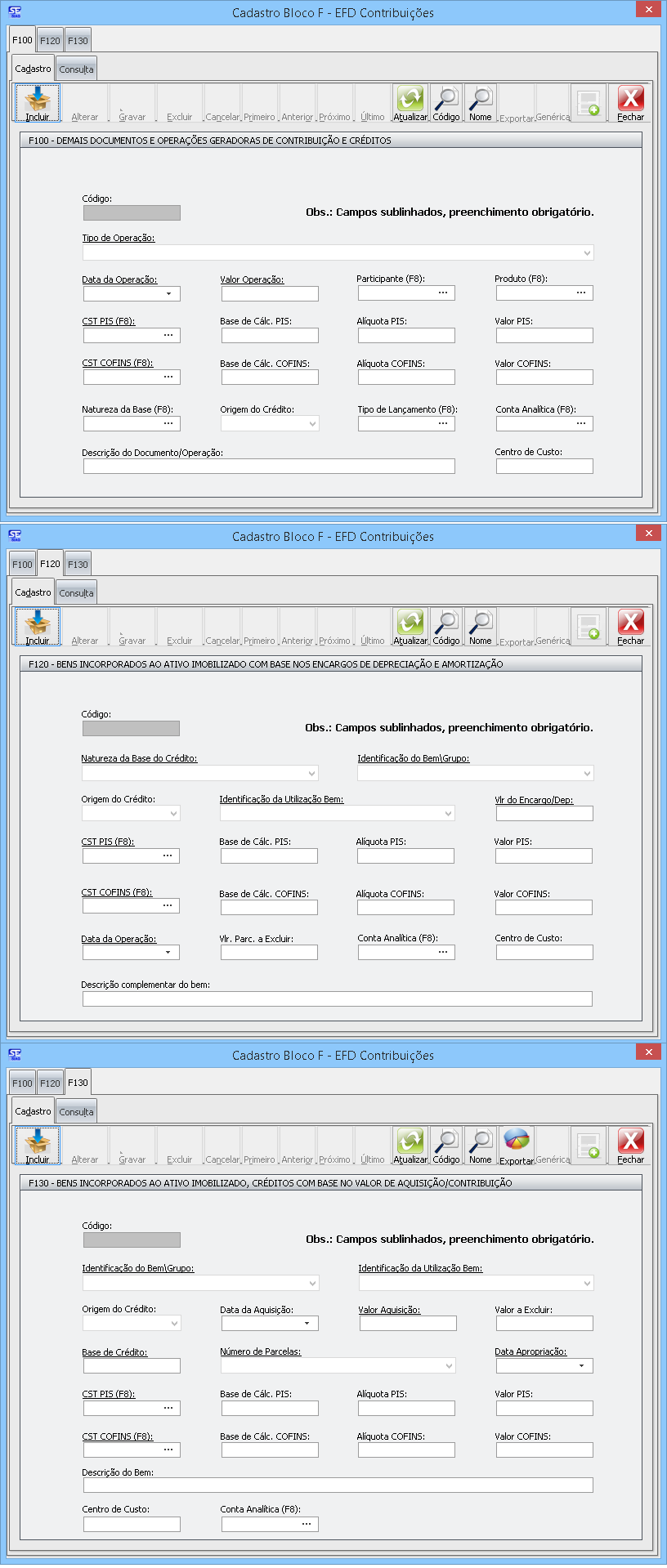Open Código search in the F100 form toolbar
This screenshot has height=1568, width=667.
click(446, 103)
